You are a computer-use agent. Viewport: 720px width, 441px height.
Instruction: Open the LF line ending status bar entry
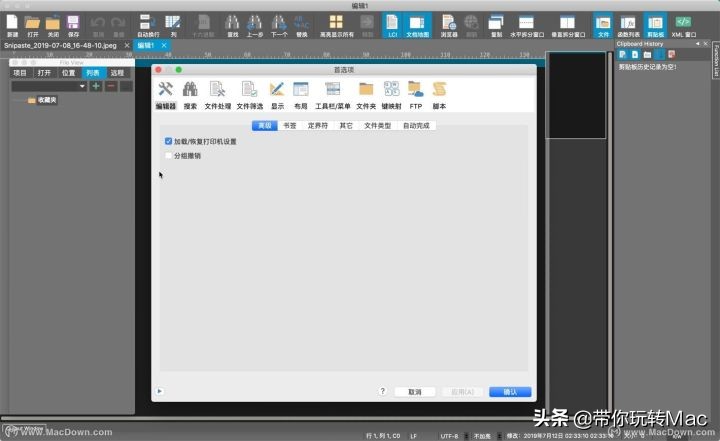(413, 436)
